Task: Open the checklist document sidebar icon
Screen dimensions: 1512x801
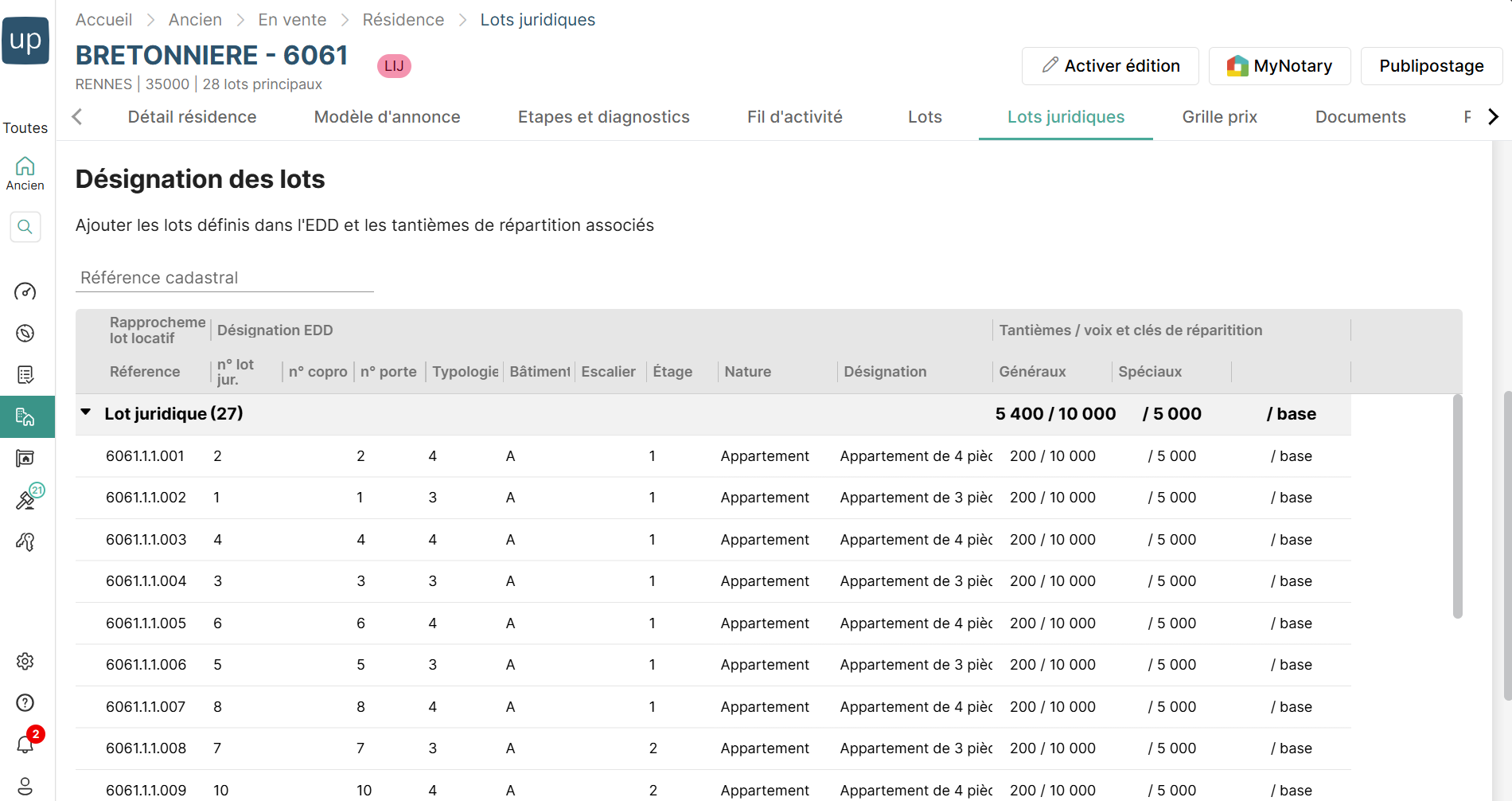Action: [x=25, y=375]
